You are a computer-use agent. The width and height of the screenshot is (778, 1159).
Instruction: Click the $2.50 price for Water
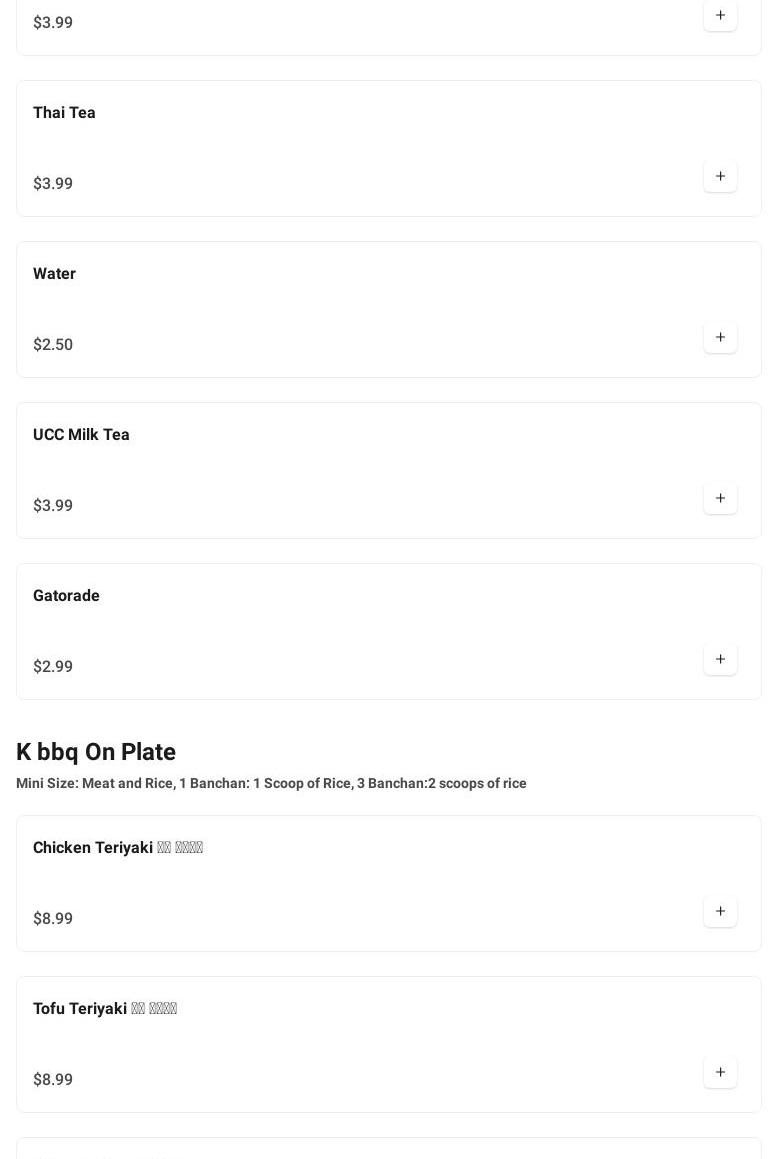point(53,344)
